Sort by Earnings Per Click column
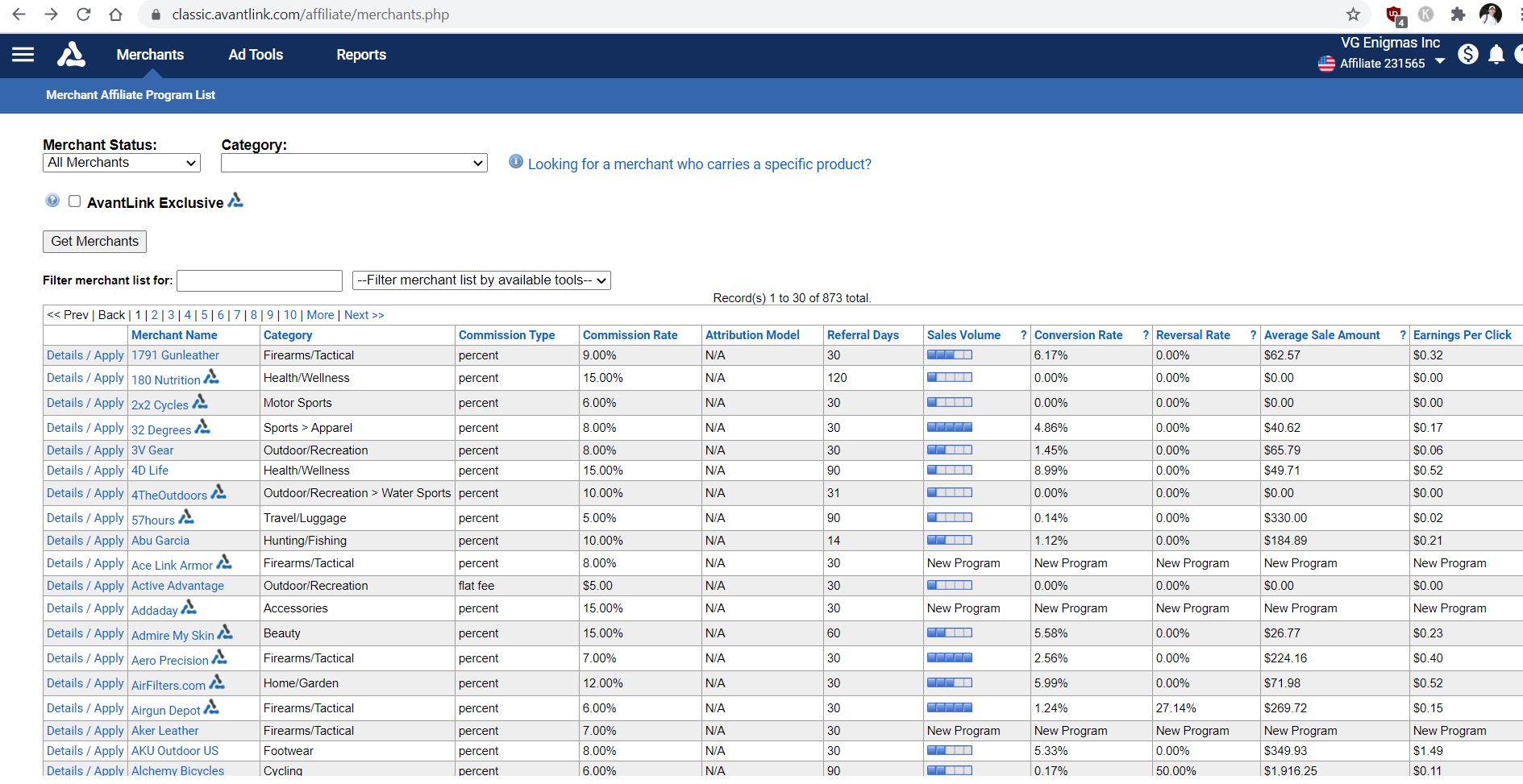 (1463, 335)
